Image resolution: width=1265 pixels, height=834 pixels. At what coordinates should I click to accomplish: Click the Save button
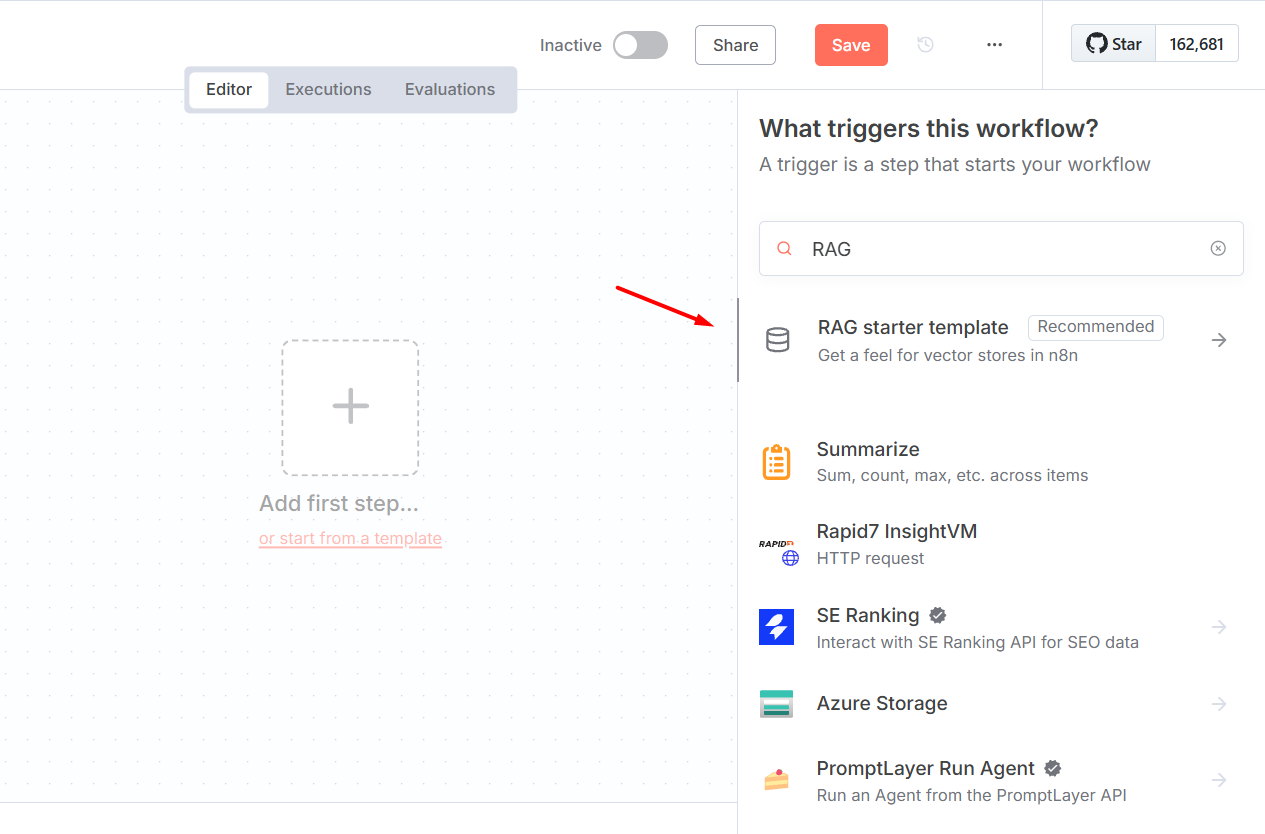850,45
